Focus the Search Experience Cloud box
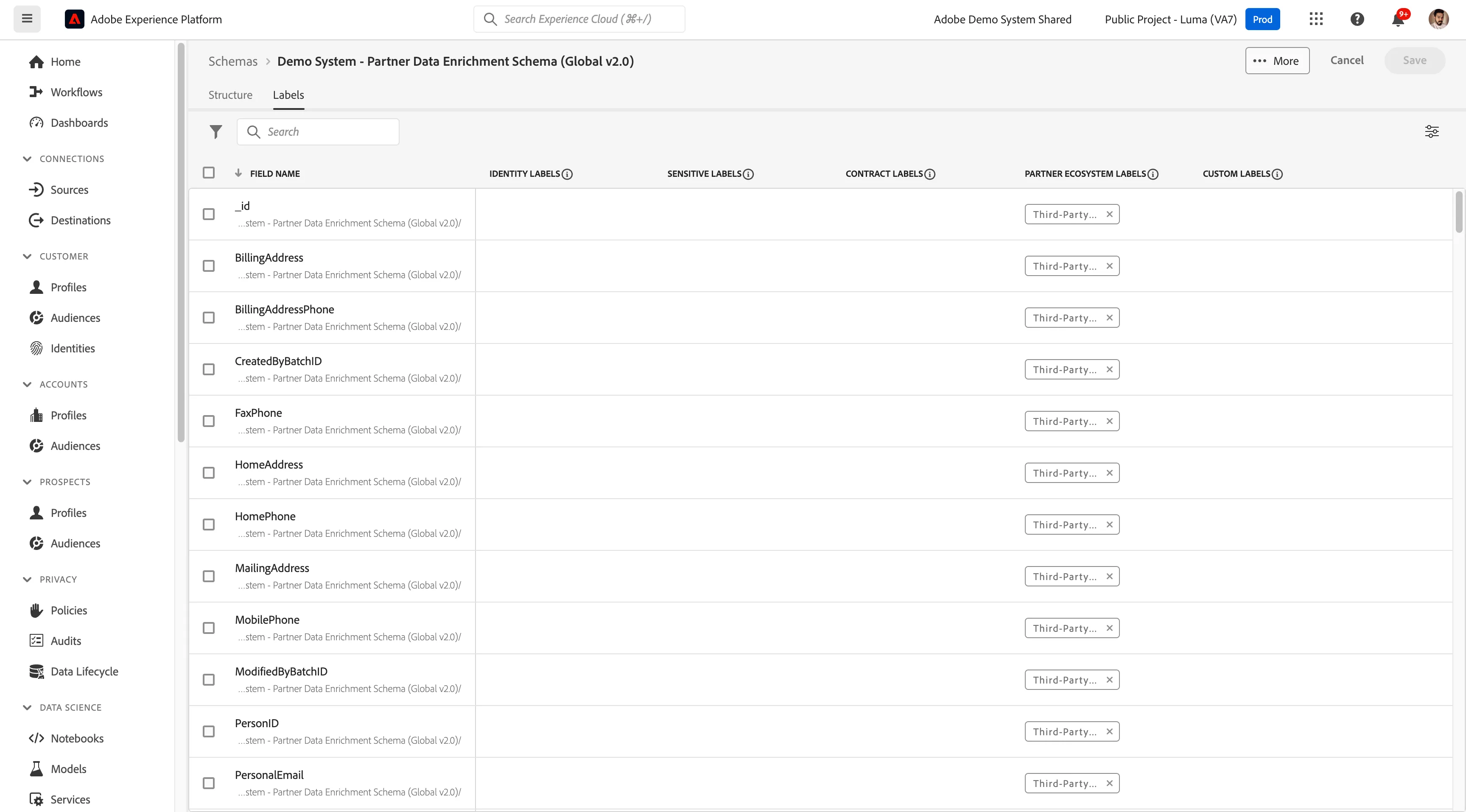 579,20
